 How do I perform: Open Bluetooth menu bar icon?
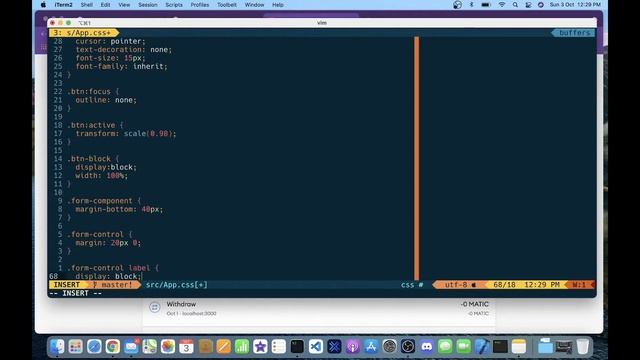[x=471, y=5]
